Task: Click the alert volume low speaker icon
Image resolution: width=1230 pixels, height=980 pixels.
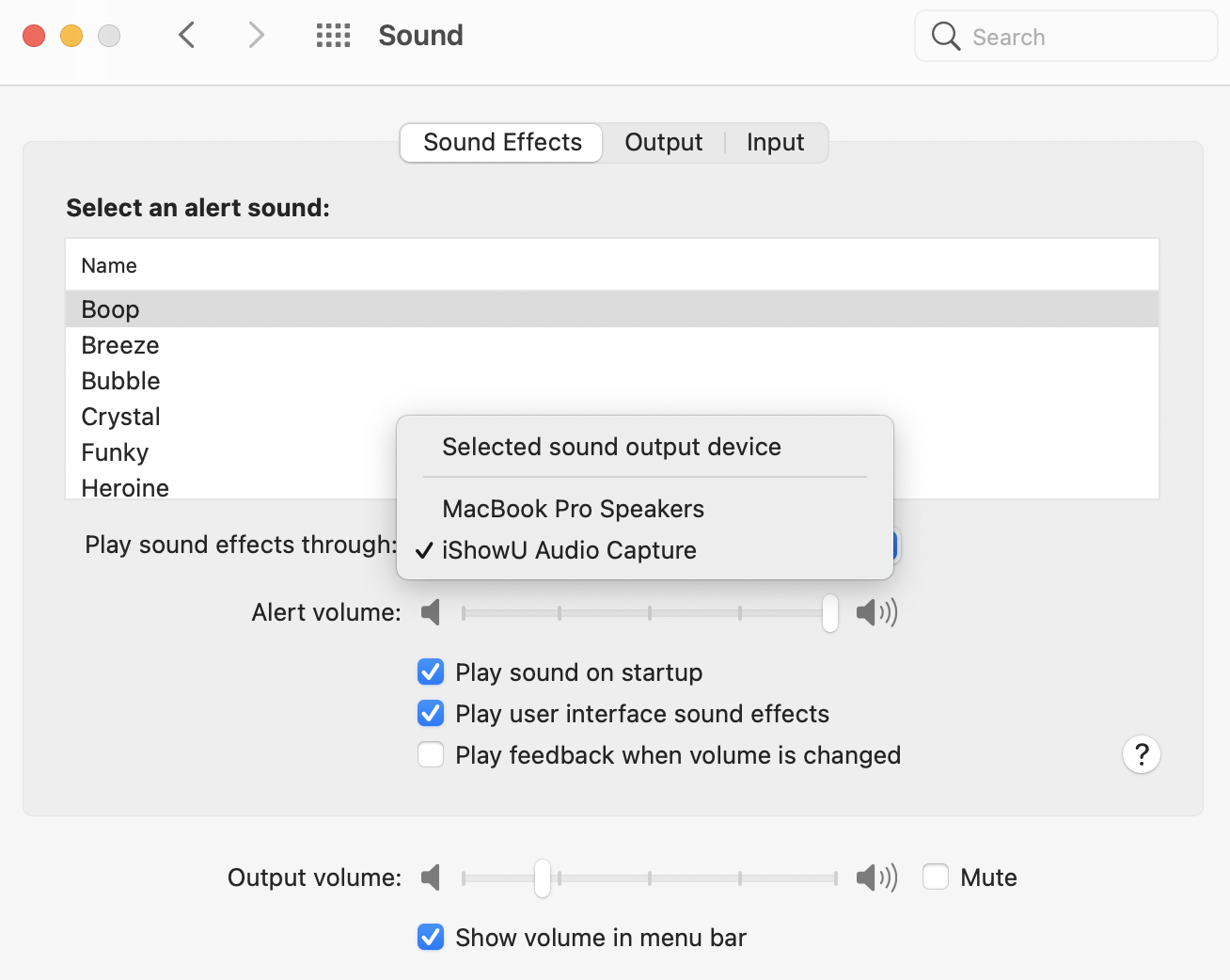Action: point(431,613)
